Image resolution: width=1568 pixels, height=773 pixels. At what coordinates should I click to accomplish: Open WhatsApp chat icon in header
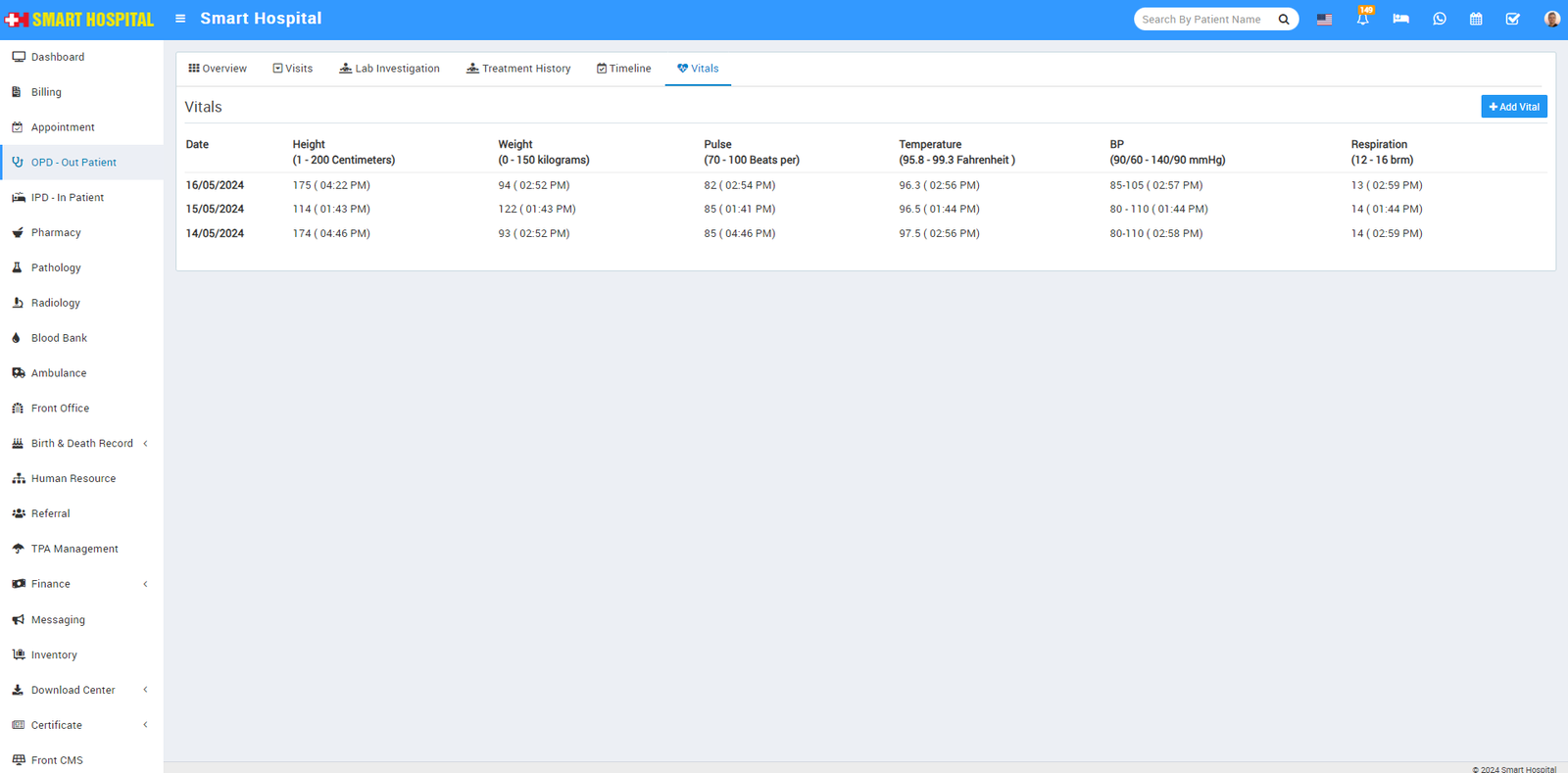(x=1439, y=19)
